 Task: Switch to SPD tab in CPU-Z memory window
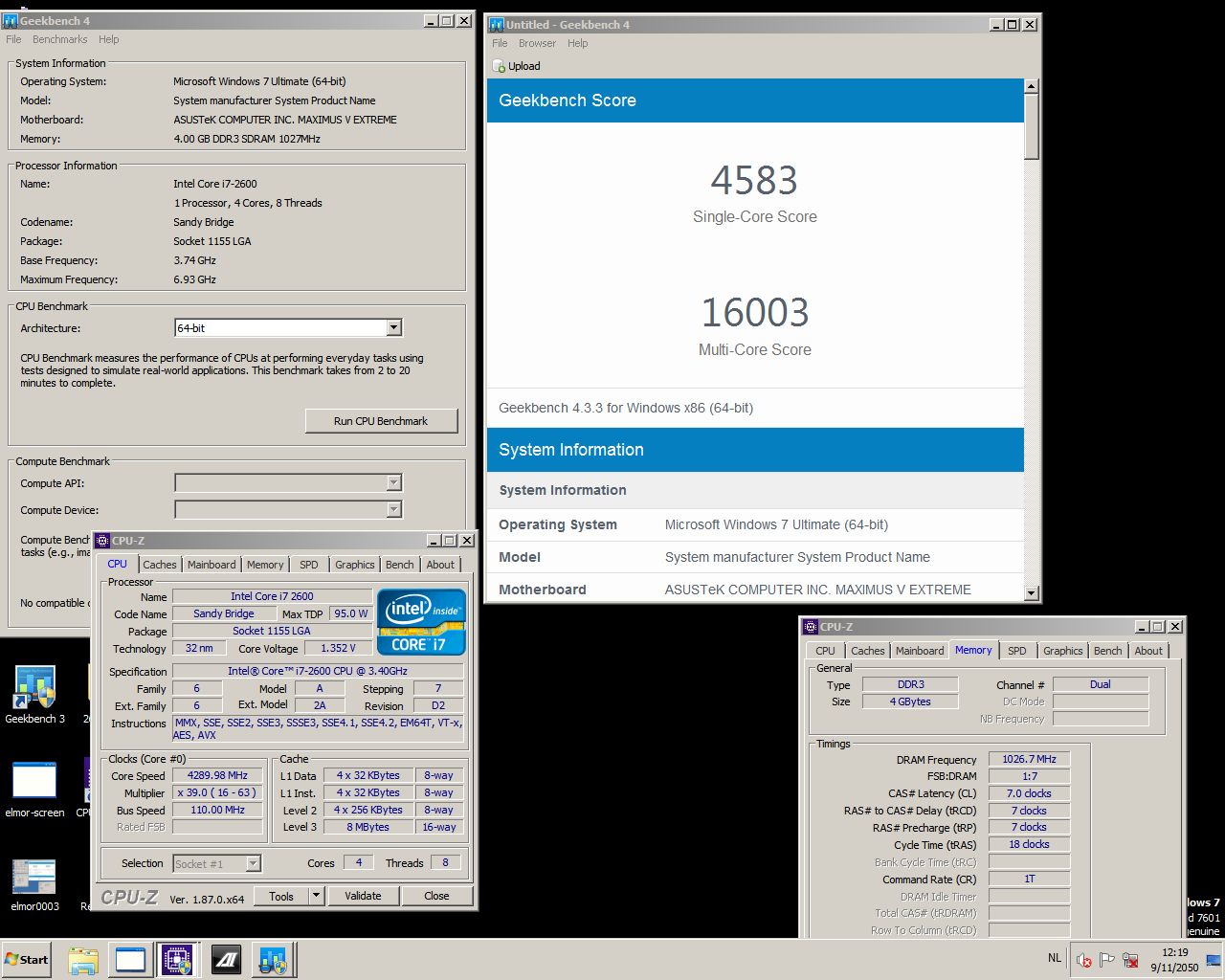(x=1017, y=651)
